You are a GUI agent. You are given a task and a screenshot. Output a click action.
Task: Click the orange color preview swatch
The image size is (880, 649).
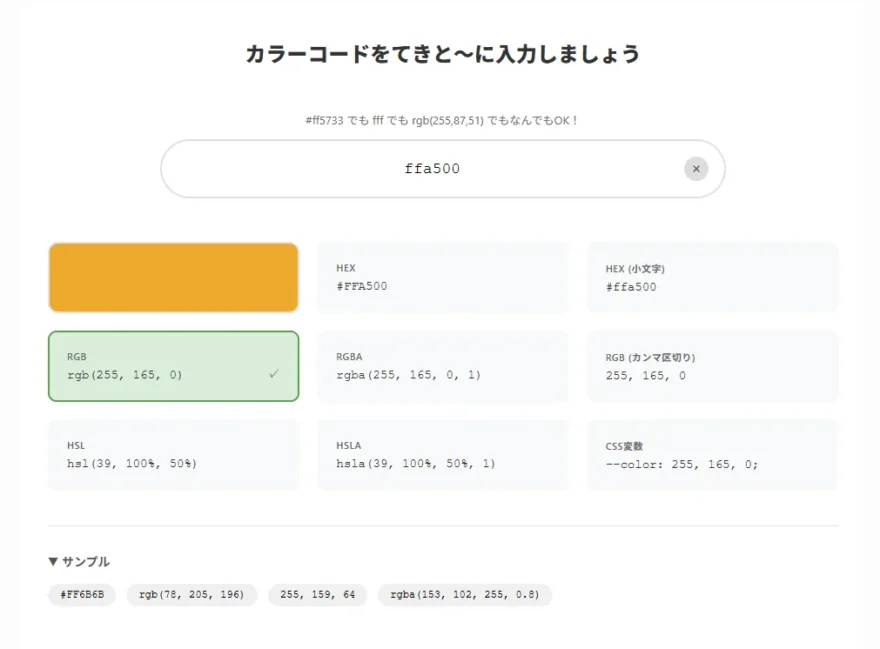coord(173,277)
